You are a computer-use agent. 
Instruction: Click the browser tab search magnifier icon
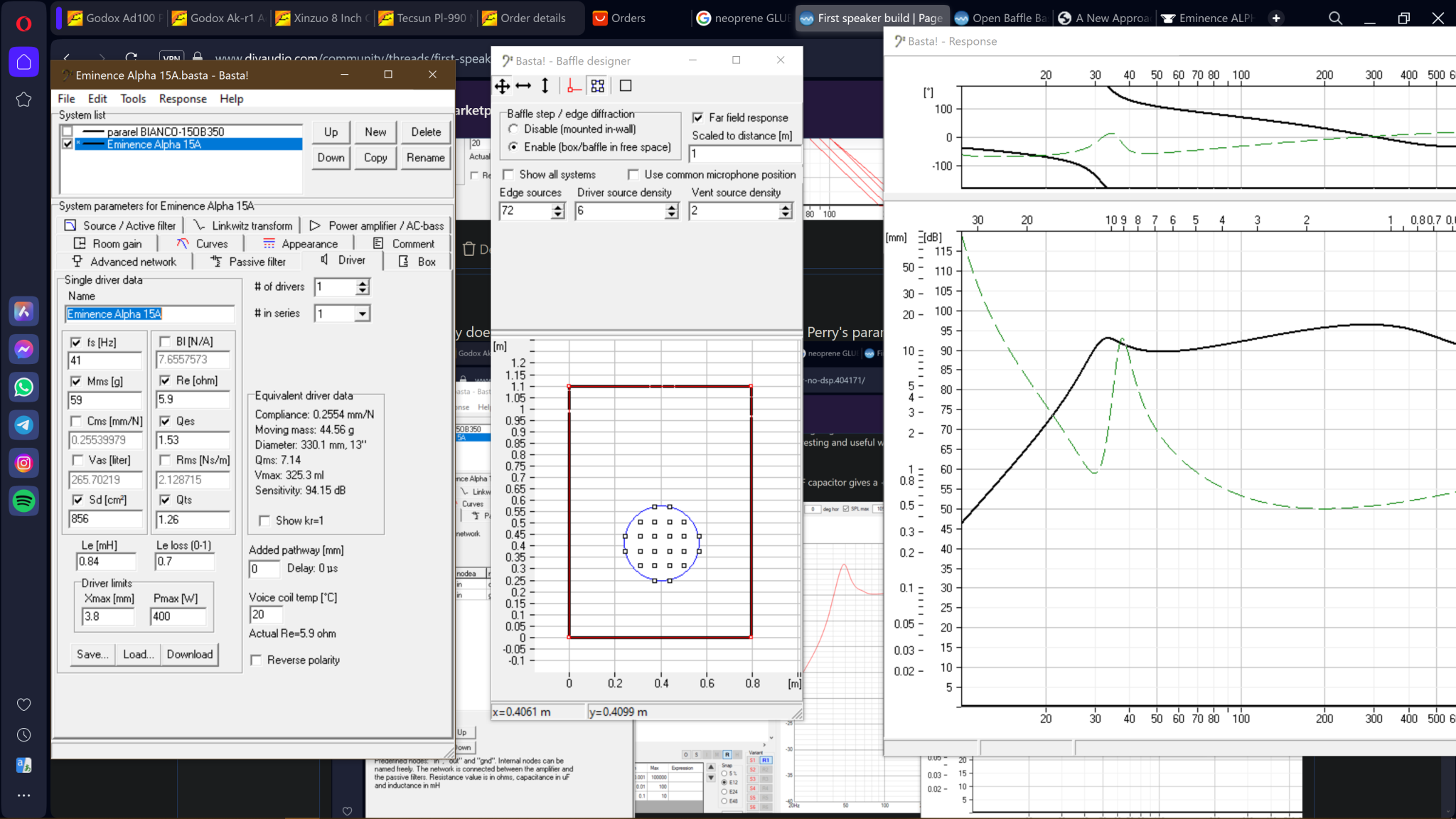click(x=1335, y=18)
